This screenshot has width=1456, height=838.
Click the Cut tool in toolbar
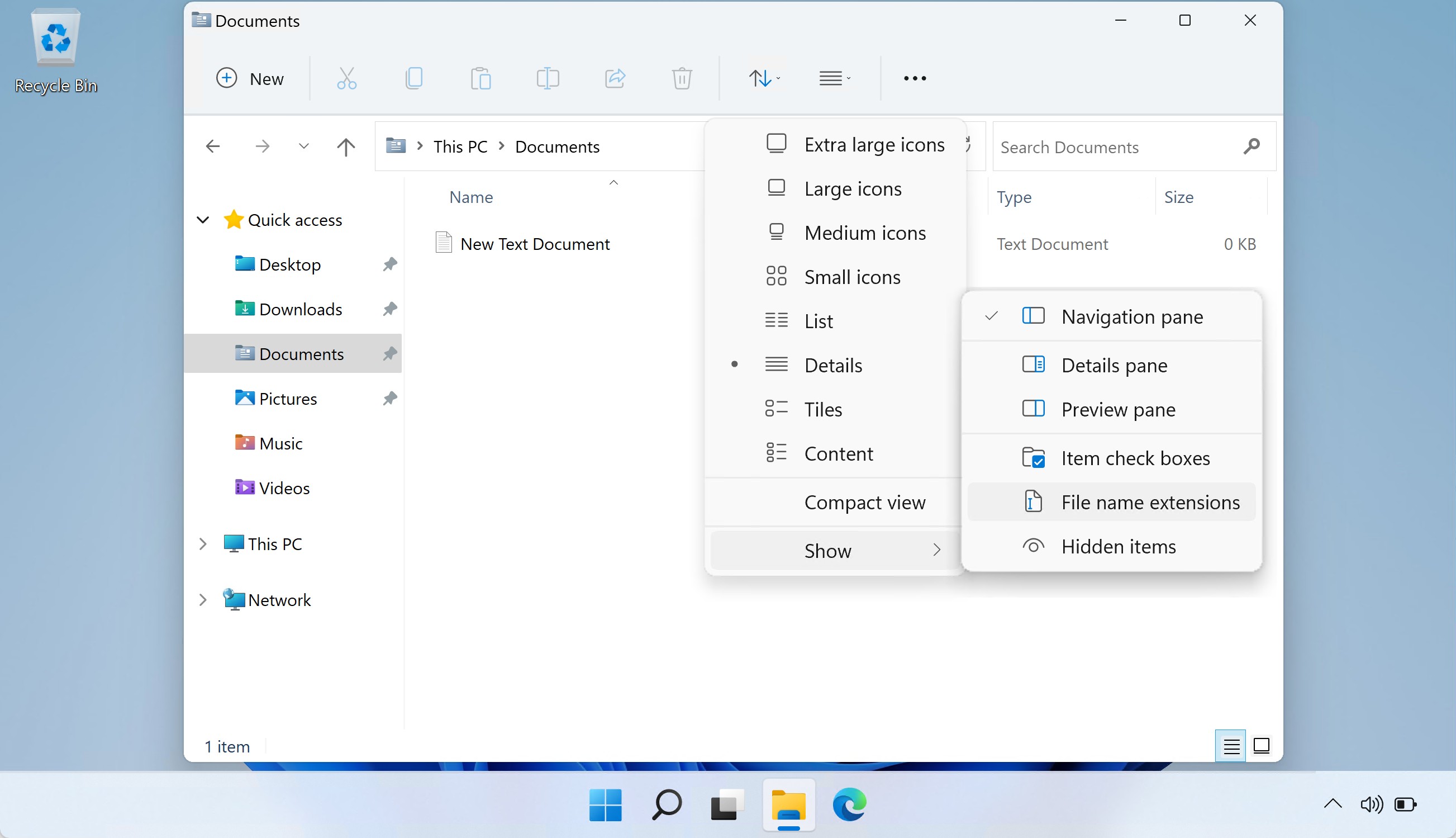pos(347,78)
